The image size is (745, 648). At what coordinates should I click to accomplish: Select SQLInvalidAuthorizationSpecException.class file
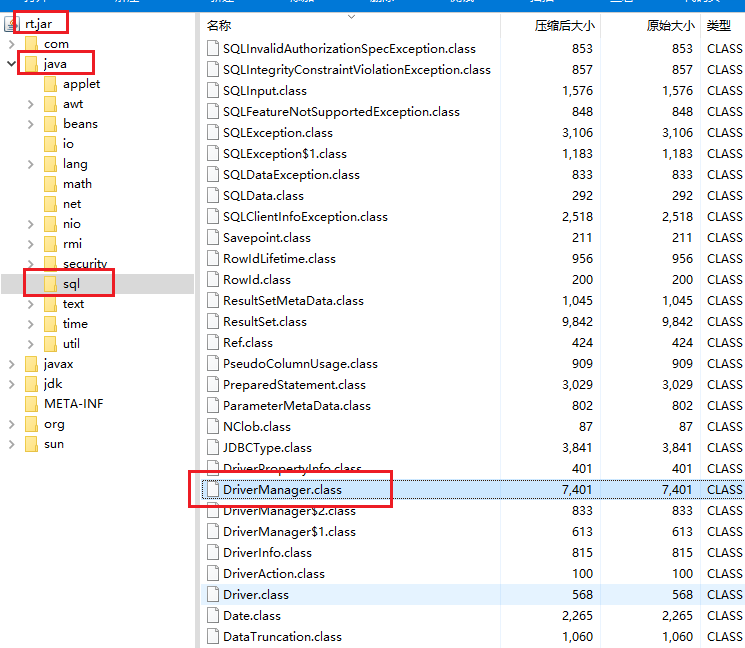[349, 49]
